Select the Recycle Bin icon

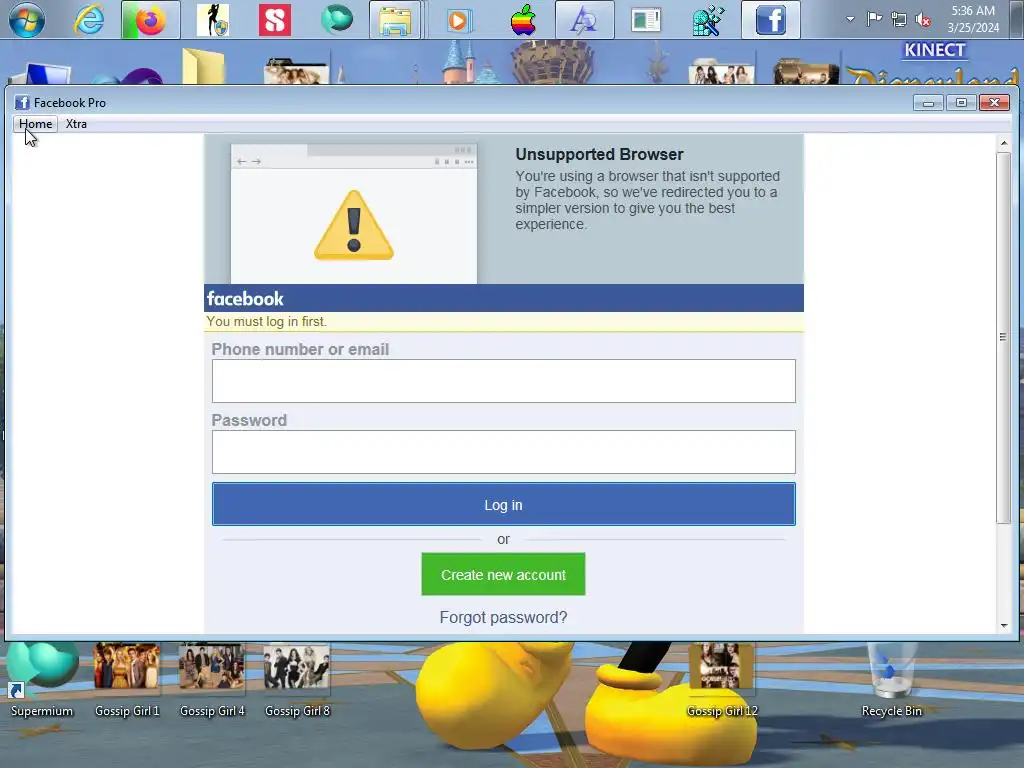pyautogui.click(x=891, y=680)
